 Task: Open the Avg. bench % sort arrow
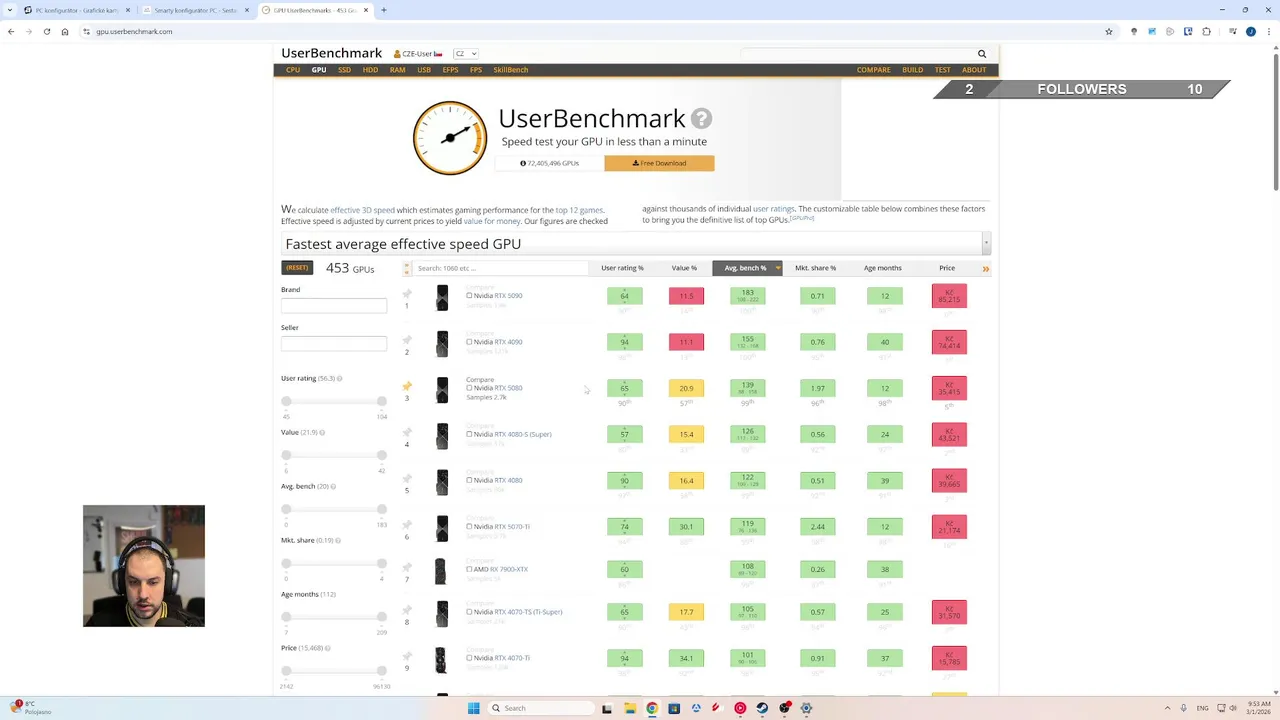(x=777, y=268)
